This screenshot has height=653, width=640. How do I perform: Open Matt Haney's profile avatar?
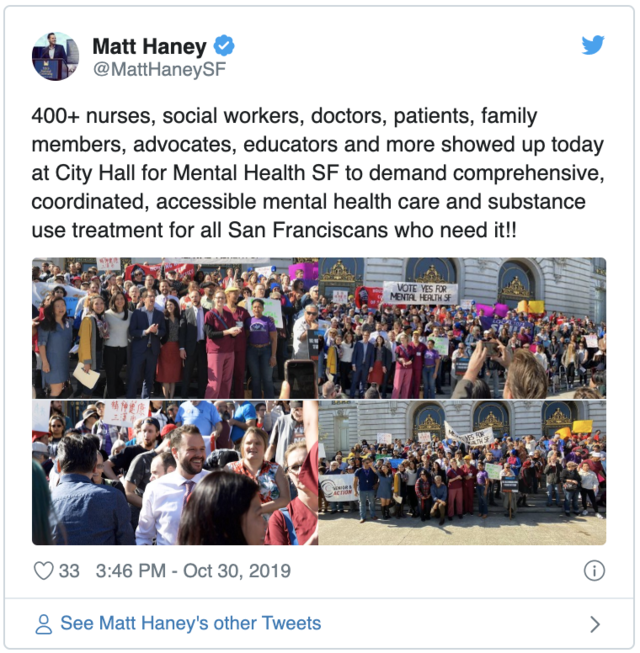(x=55, y=57)
